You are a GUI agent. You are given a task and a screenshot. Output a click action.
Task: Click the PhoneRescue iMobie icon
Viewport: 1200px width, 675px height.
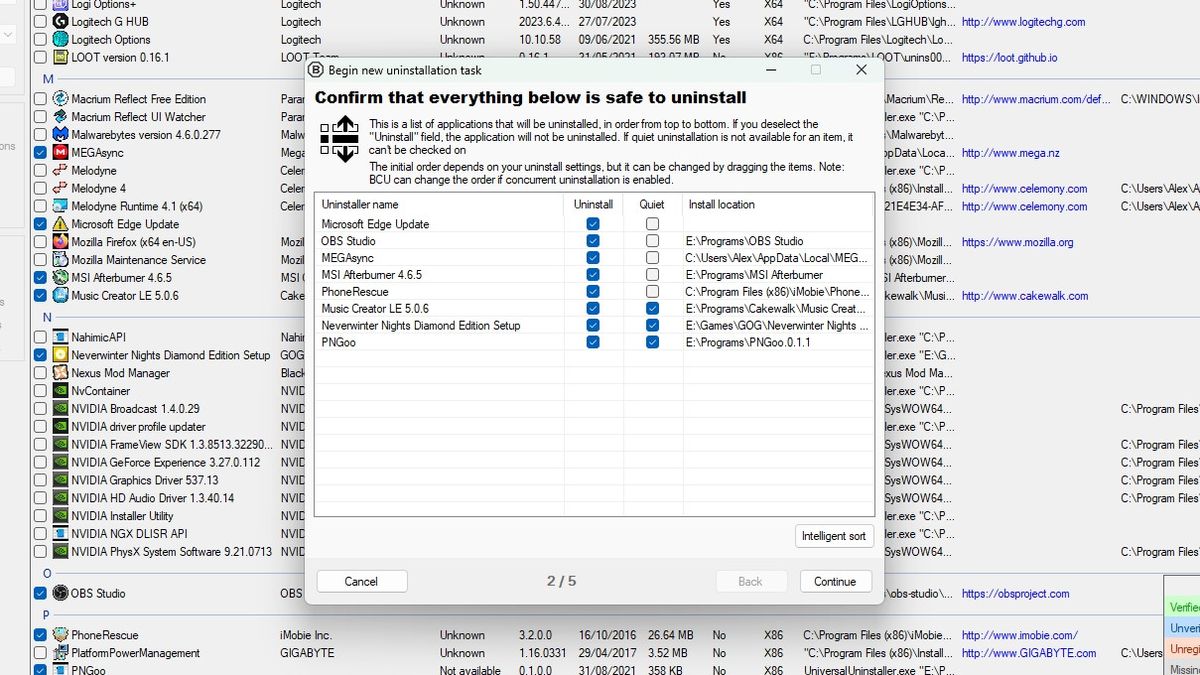(58, 634)
